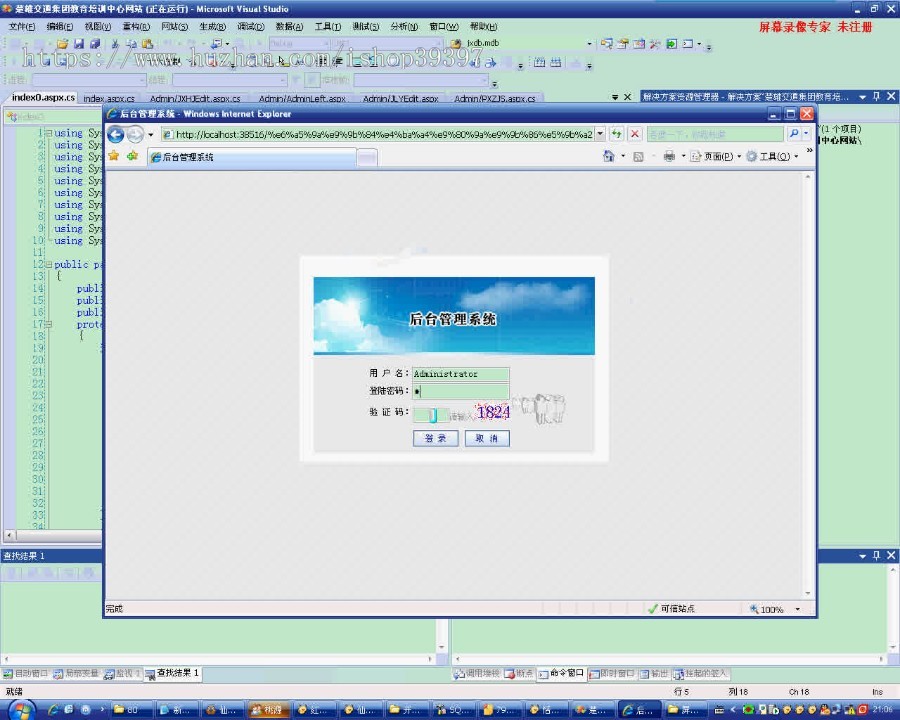Click the IE Forward navigation button

135,134
